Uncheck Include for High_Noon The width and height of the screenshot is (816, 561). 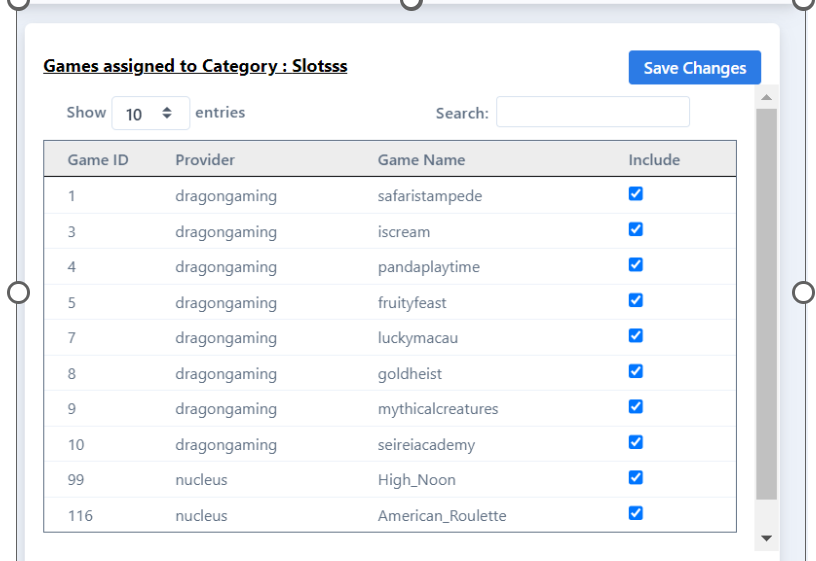pyautogui.click(x=635, y=478)
